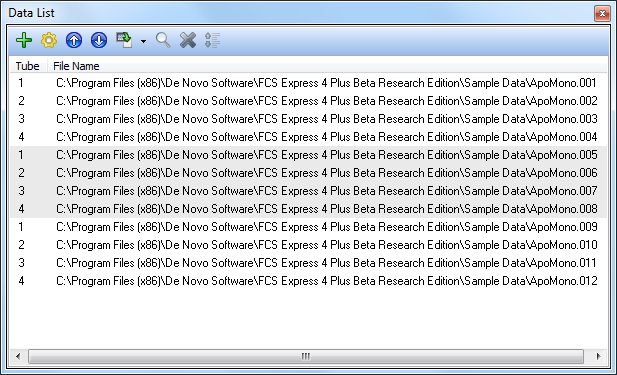This screenshot has width=617, height=375.
Task: Select the row ending ApoMono.008
Action: pyautogui.click(x=308, y=209)
